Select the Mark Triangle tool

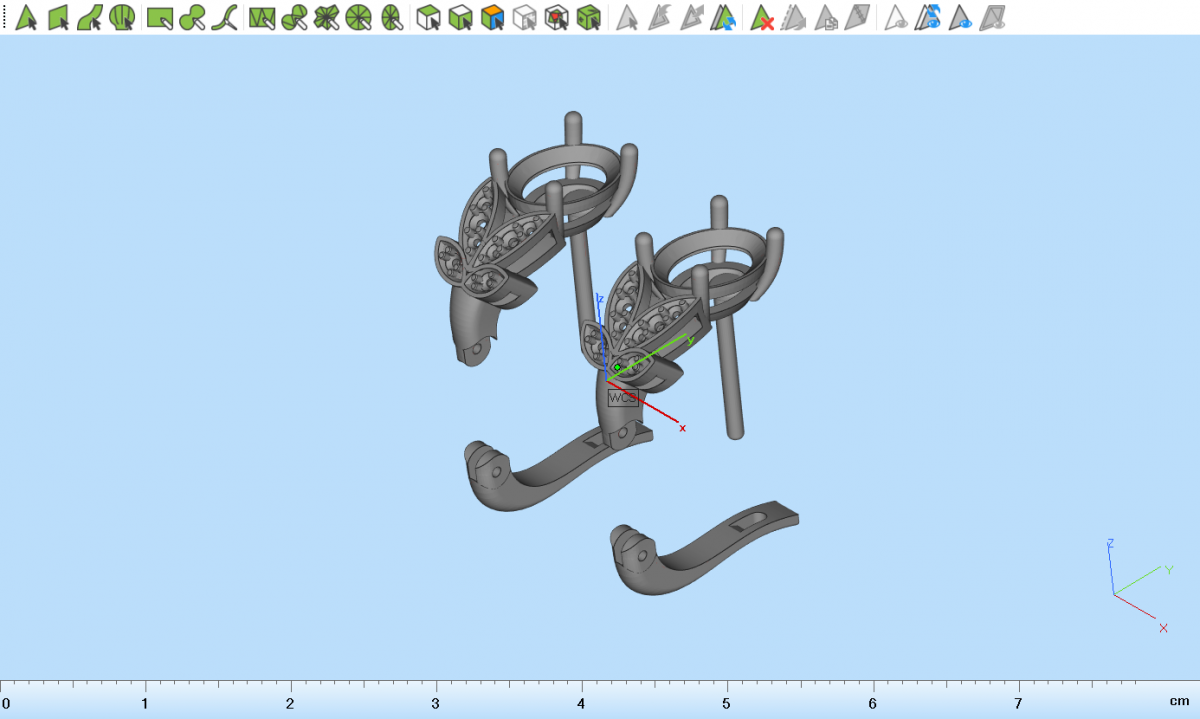pyautogui.click(x=27, y=17)
